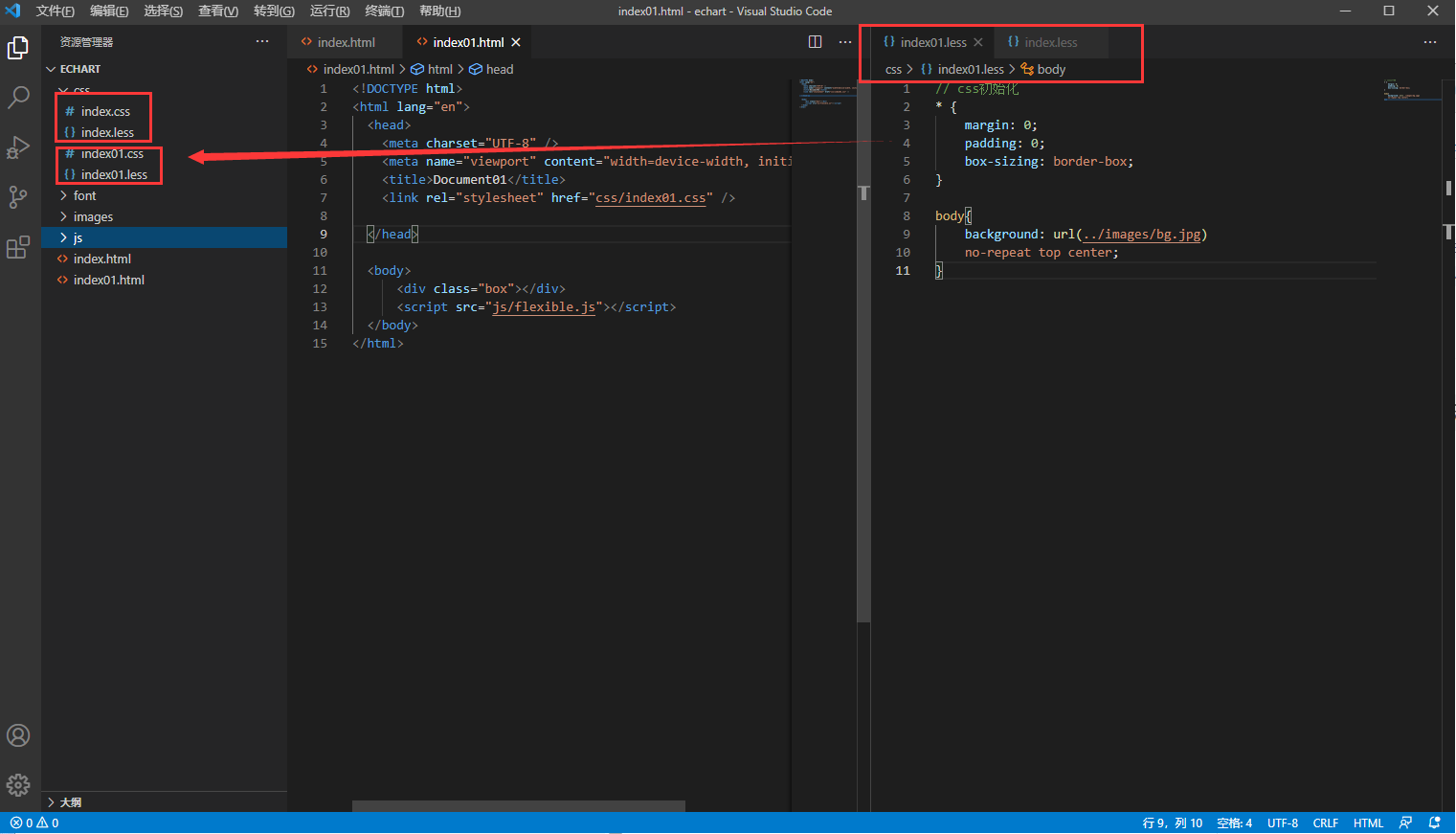This screenshot has width=1456, height=834.
Task: Expand the images folder
Action: (x=63, y=216)
